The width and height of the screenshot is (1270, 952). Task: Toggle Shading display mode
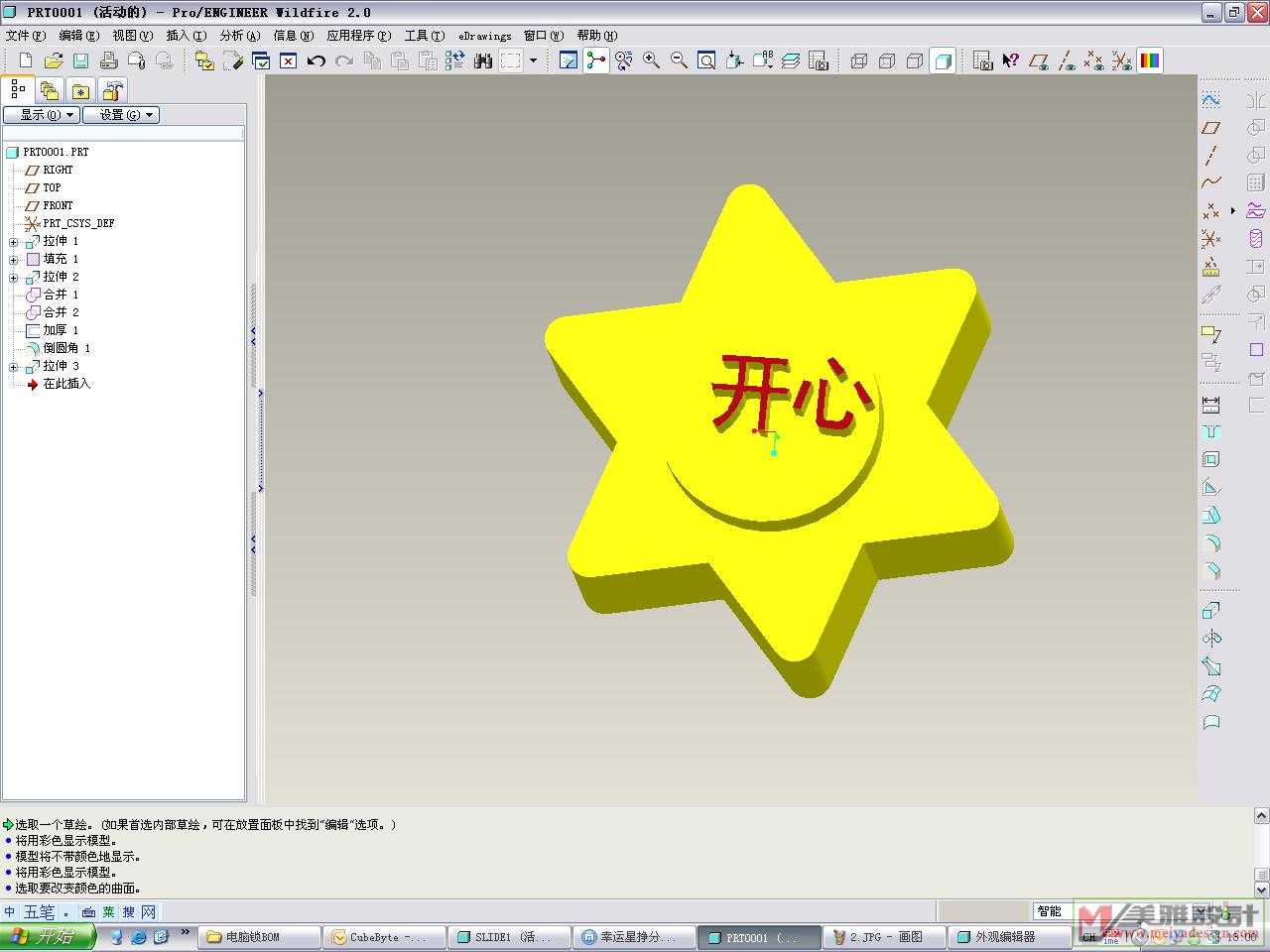pos(943,60)
